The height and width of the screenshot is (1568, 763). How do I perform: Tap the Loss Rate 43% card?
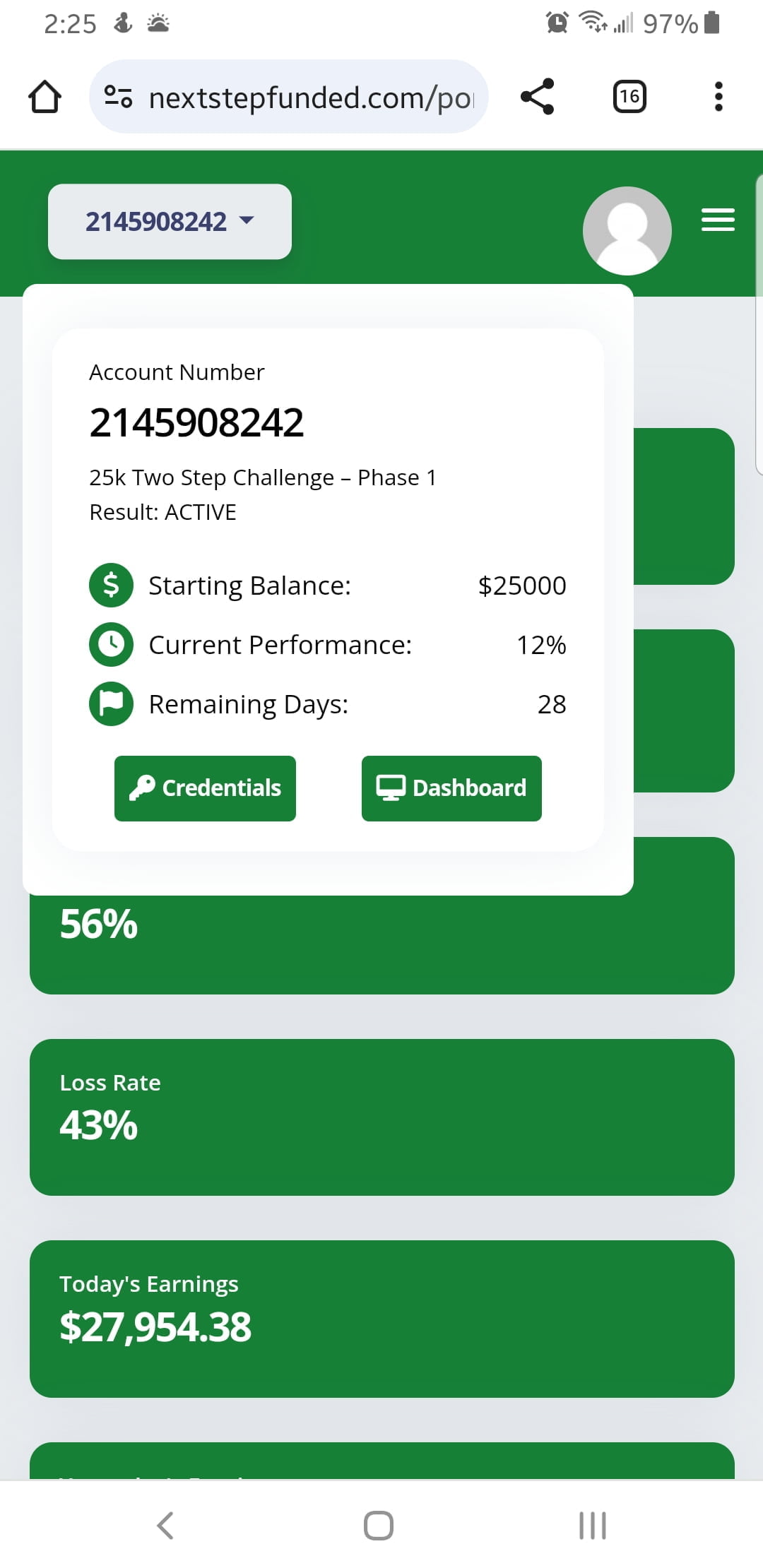(381, 1117)
